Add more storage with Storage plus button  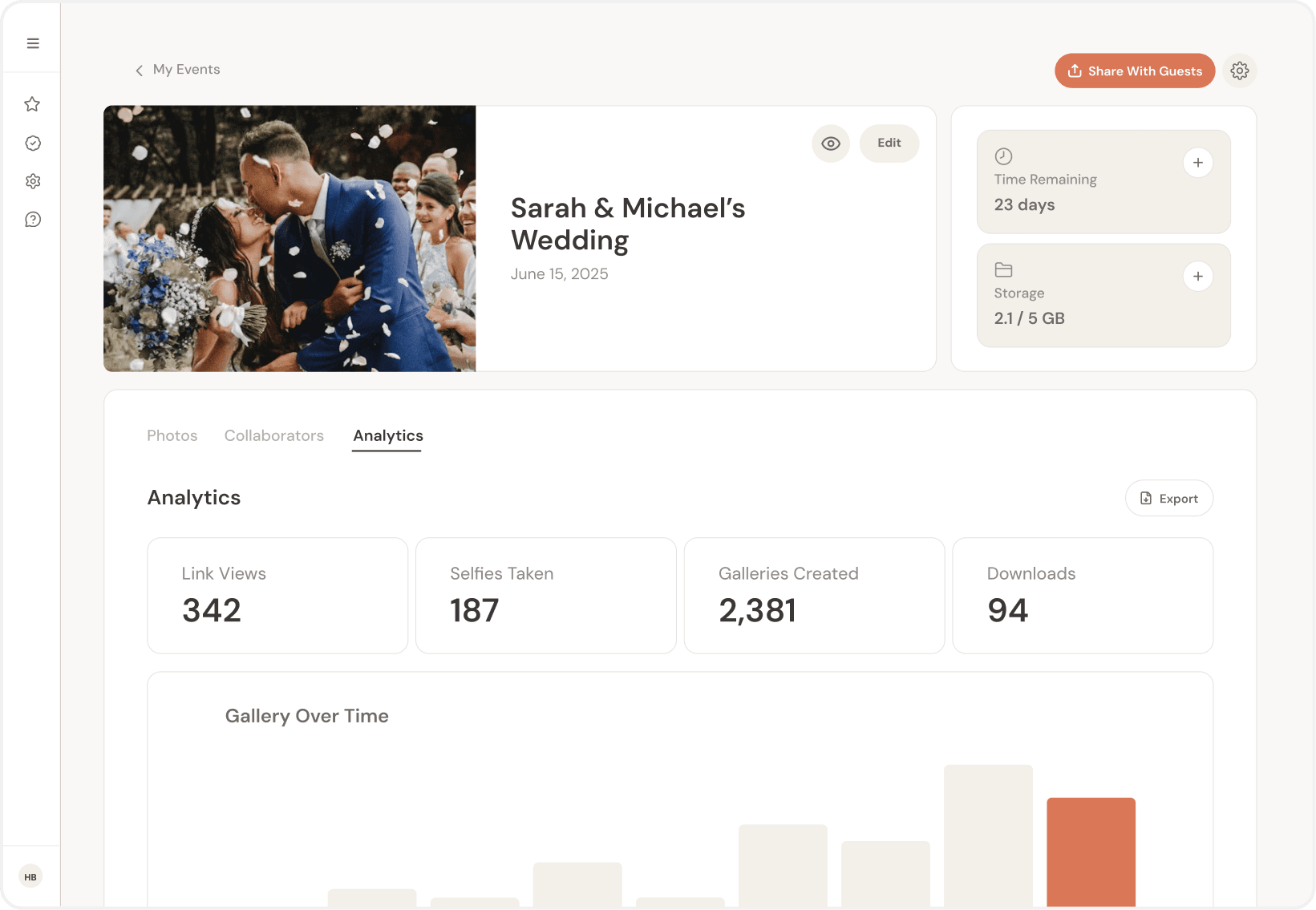coord(1198,277)
